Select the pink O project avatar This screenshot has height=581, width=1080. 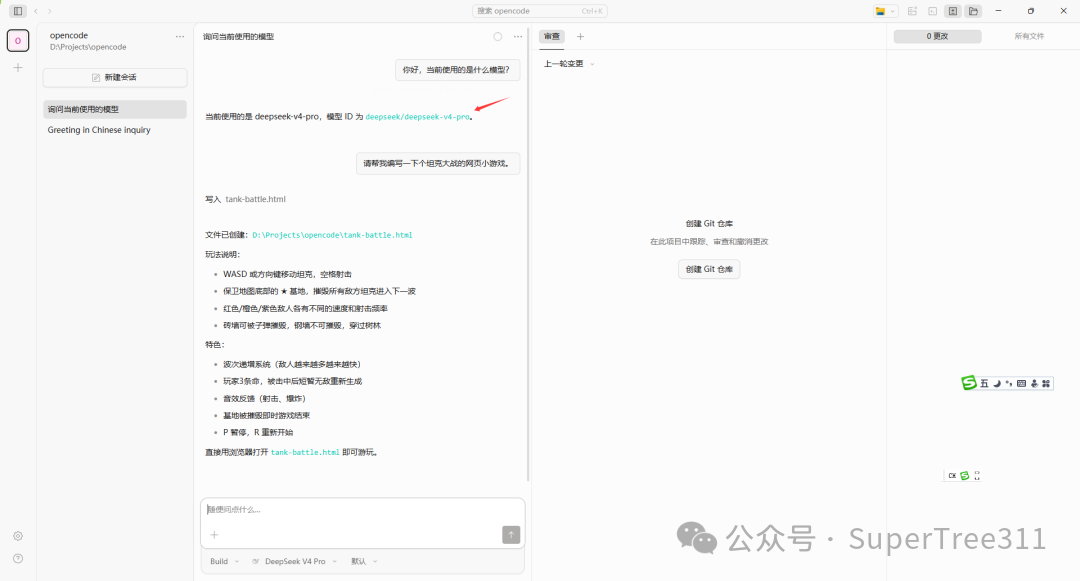point(18,41)
